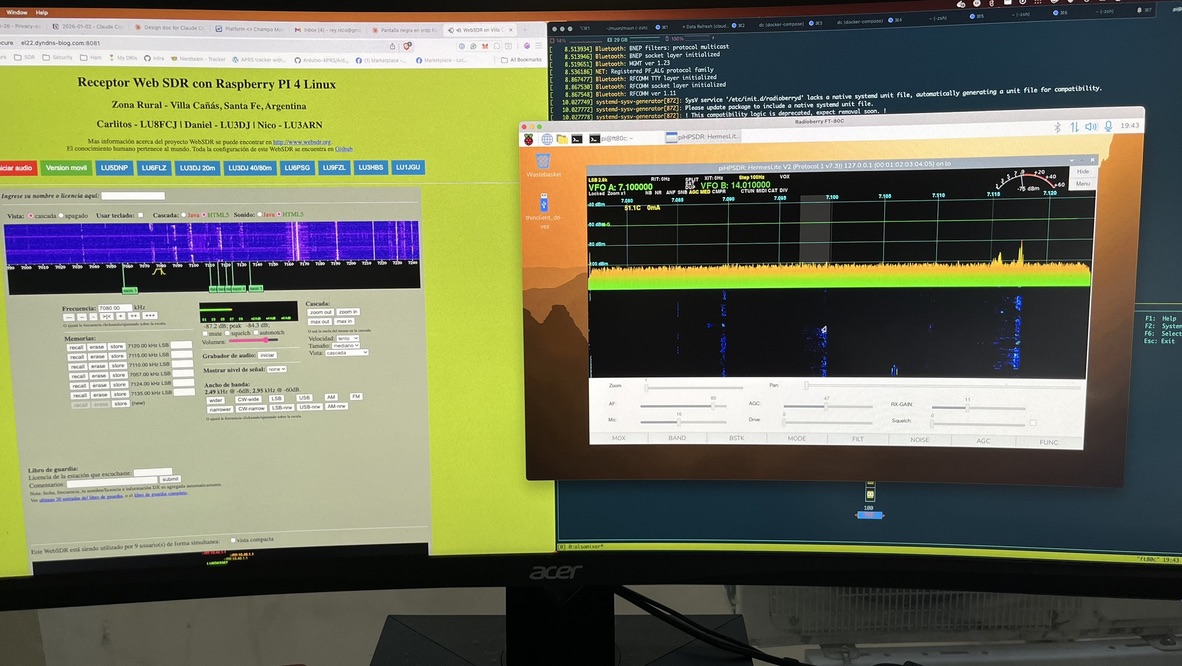Open the piHPSDR Menu button
Image resolution: width=1182 pixels, height=666 pixels.
coord(1082,184)
